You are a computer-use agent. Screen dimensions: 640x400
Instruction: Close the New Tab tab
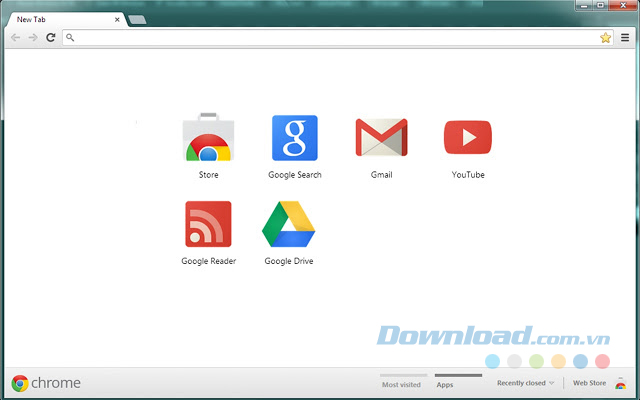(117, 20)
